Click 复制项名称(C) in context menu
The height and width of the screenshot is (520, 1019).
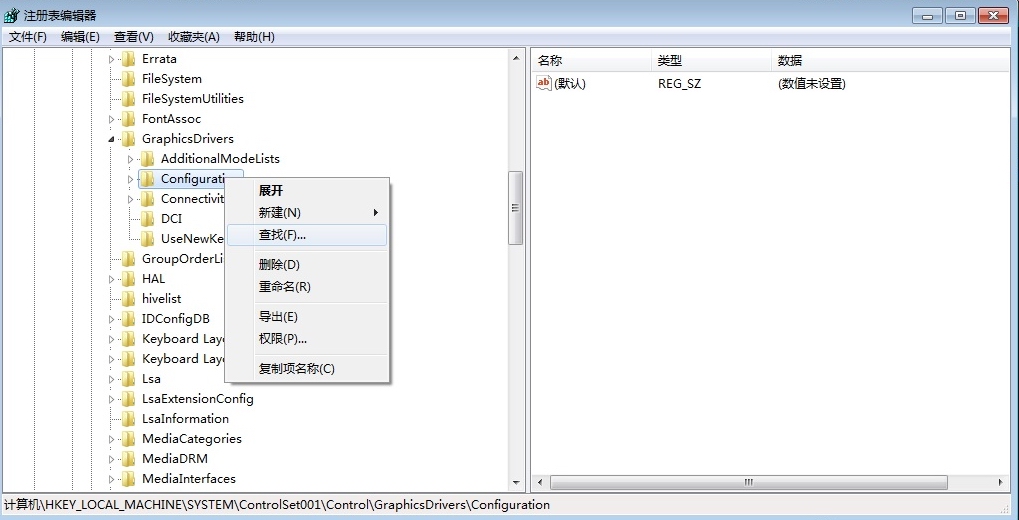coord(296,369)
